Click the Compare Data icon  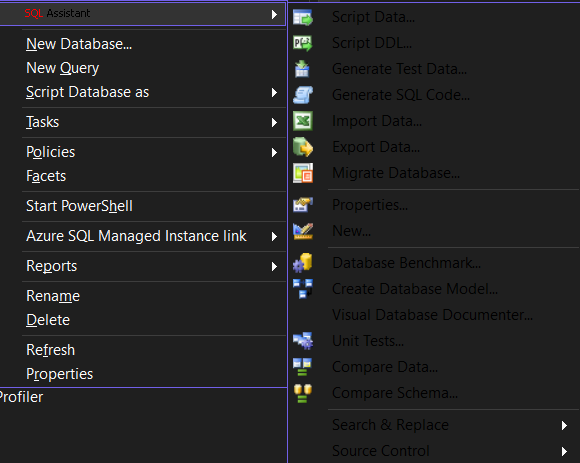[x=302, y=367]
